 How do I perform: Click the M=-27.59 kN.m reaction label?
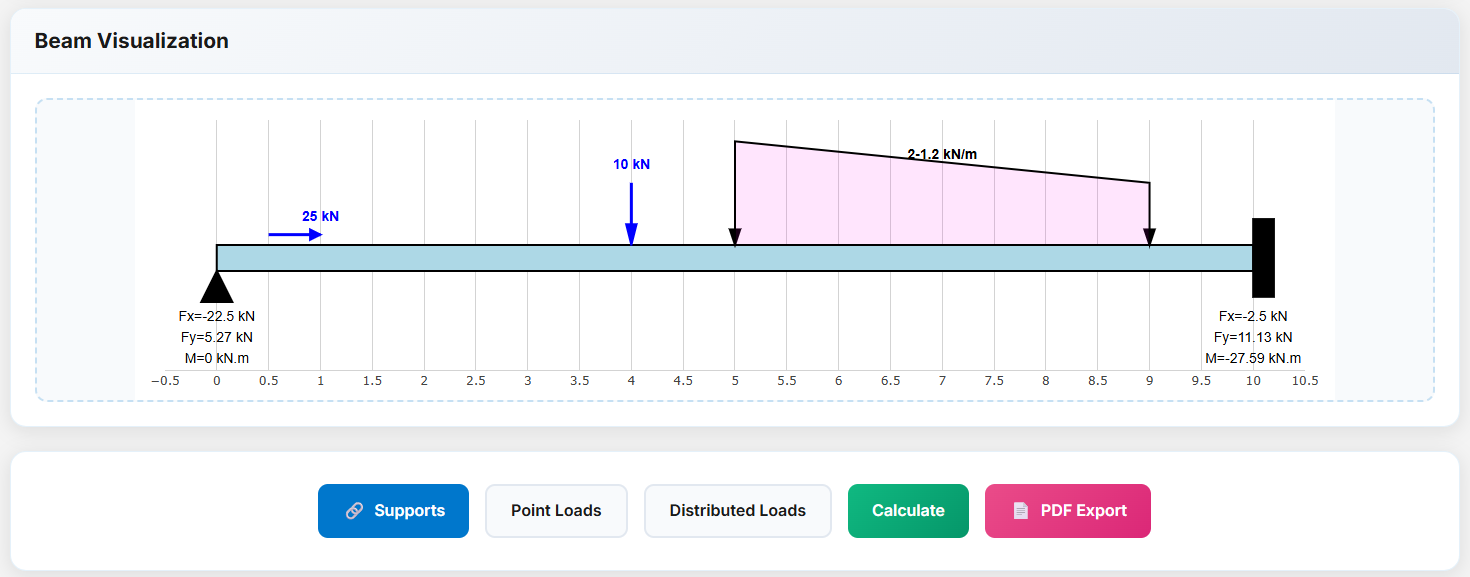[1253, 358]
